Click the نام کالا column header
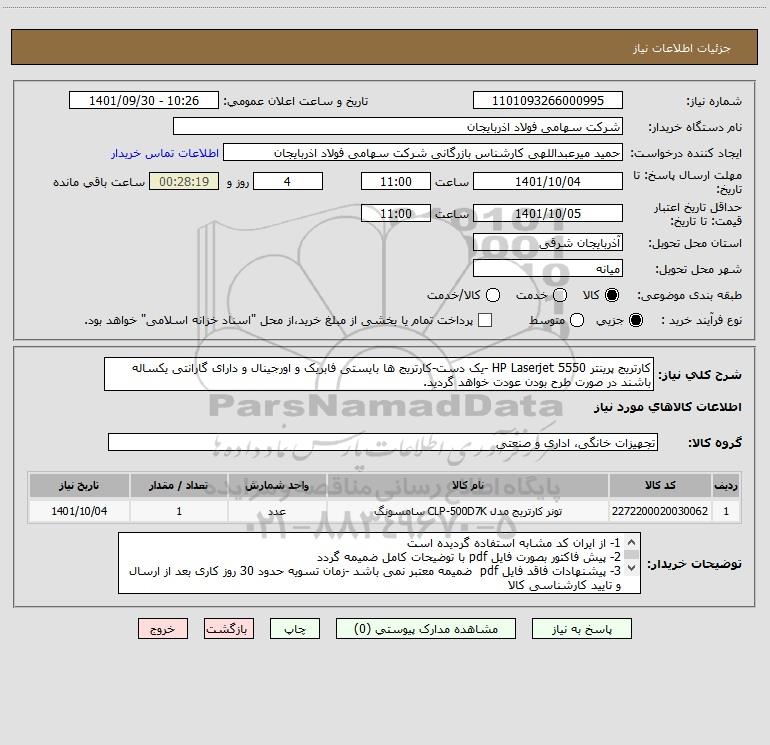Screen dimensions: 770x745 point(468,486)
